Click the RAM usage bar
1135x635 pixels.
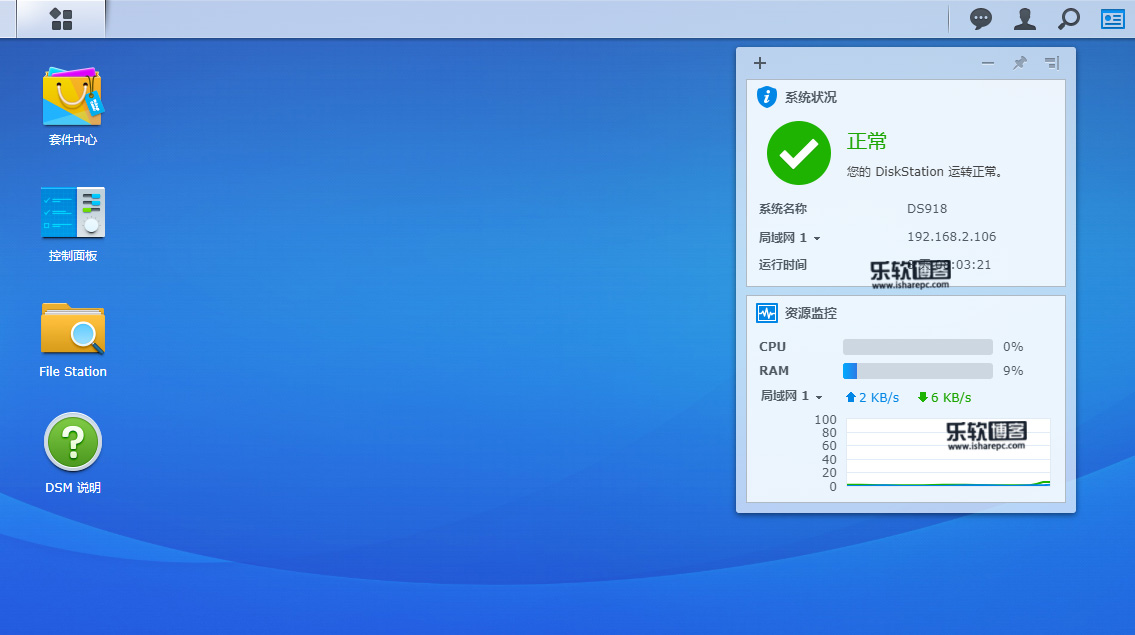pyautogui.click(x=918, y=371)
